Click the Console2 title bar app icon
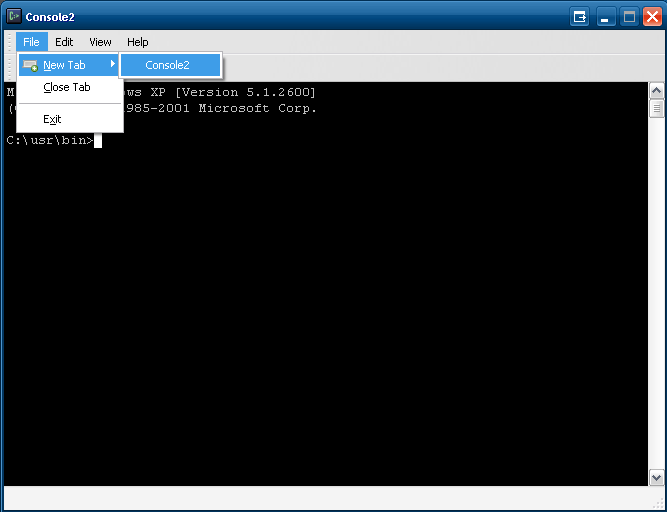667x512 pixels. click(x=14, y=17)
